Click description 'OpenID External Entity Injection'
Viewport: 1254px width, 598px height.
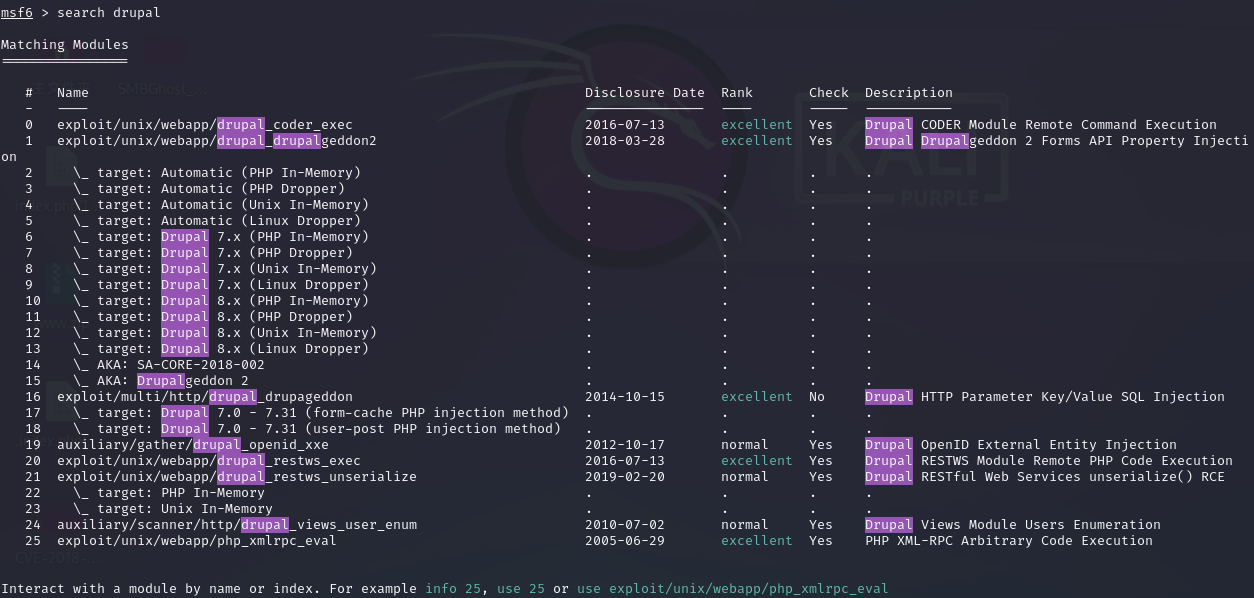[1049, 445]
